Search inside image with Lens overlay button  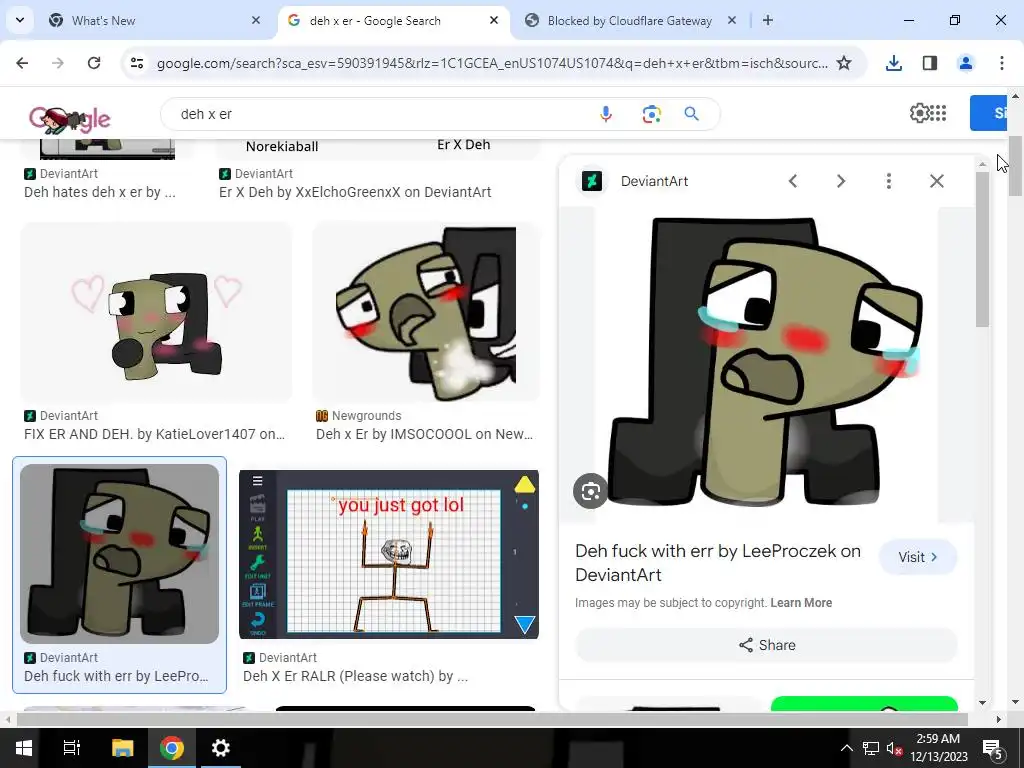click(590, 491)
